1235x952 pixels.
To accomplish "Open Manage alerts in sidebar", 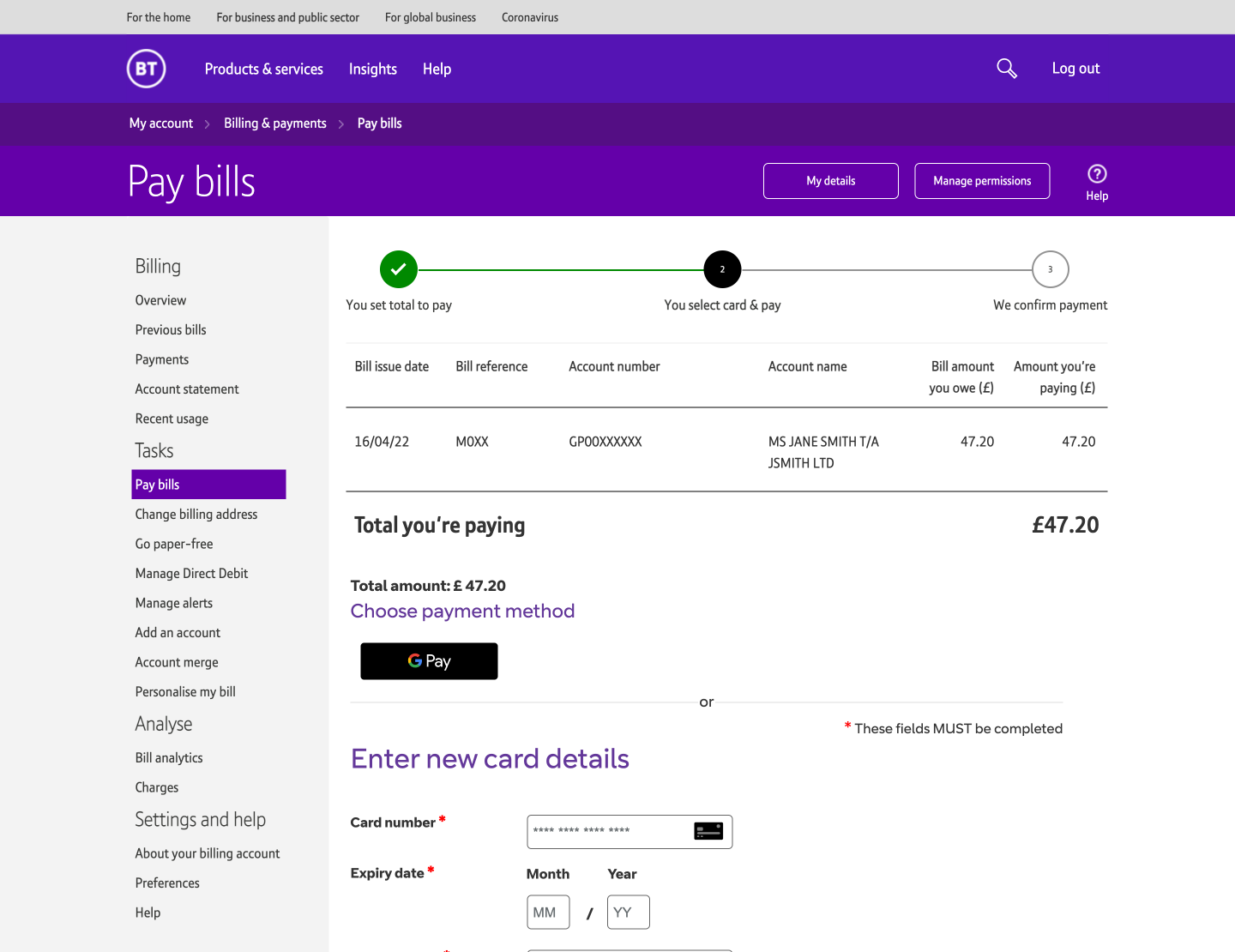I will coord(174,603).
